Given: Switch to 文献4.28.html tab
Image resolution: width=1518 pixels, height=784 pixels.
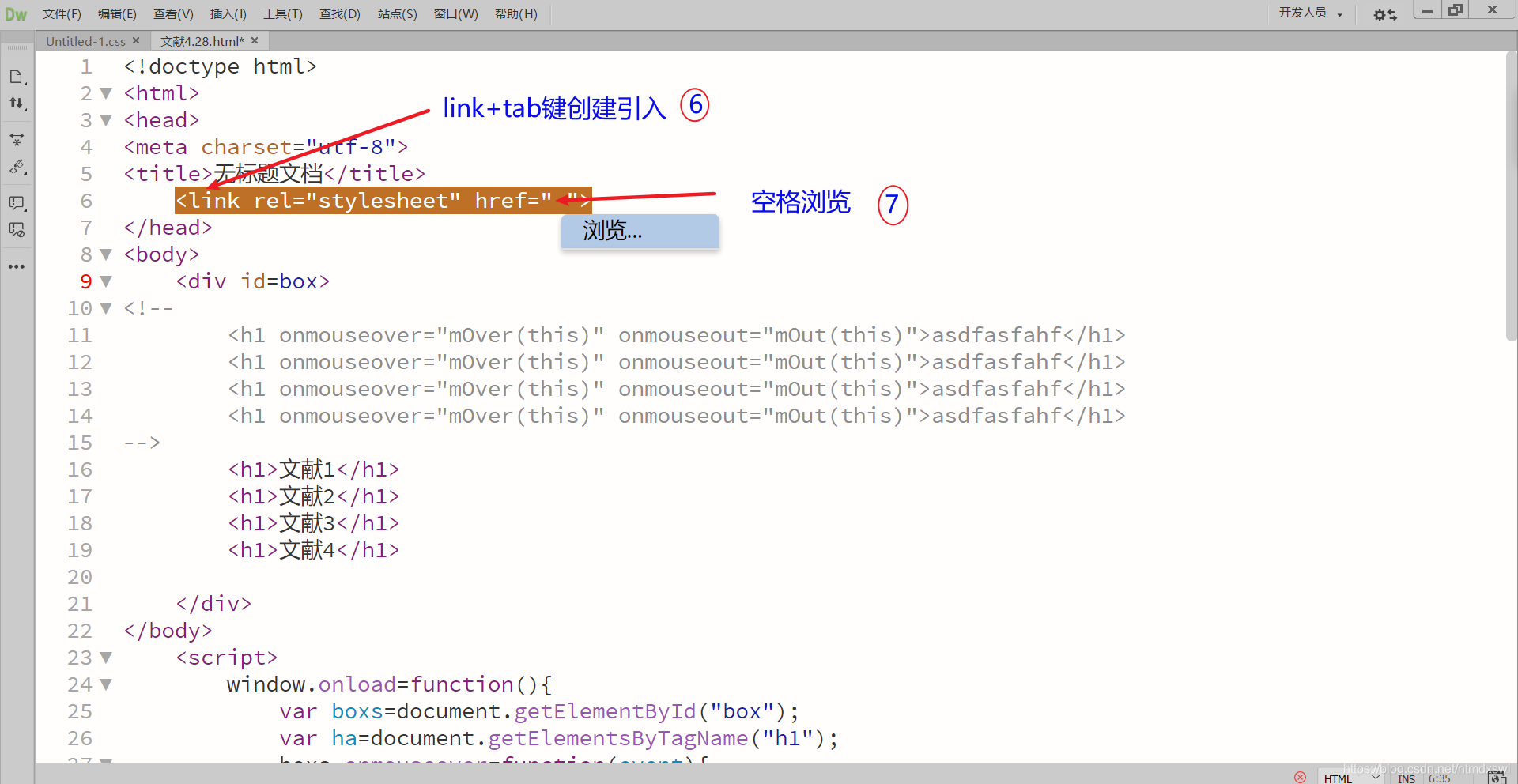Looking at the screenshot, I should point(202,41).
